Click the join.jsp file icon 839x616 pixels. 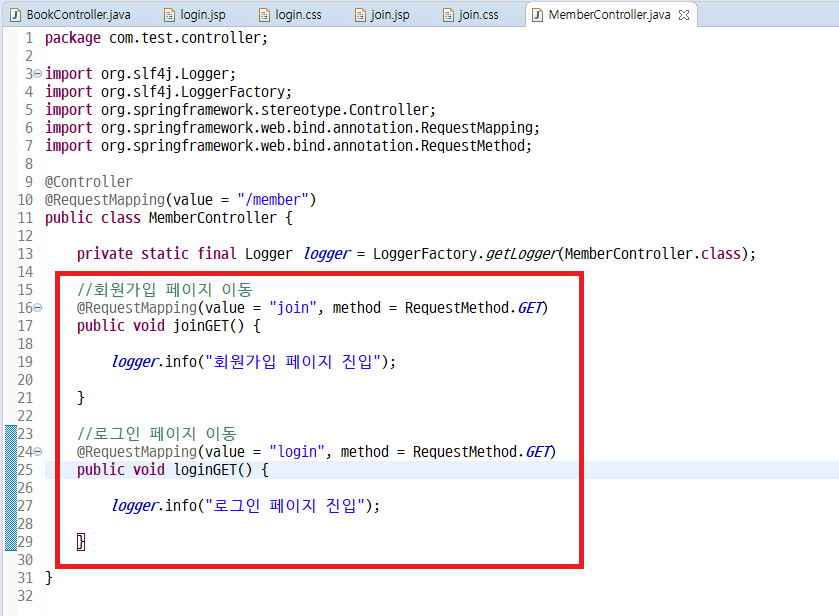pyautogui.click(x=360, y=15)
